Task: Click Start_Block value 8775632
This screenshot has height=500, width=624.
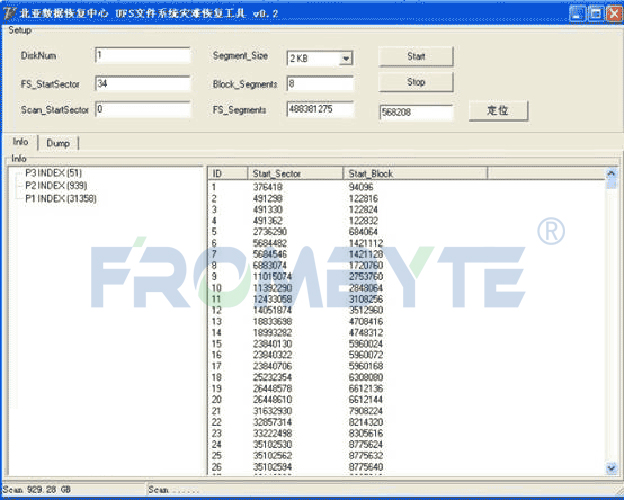Action: 366,455
